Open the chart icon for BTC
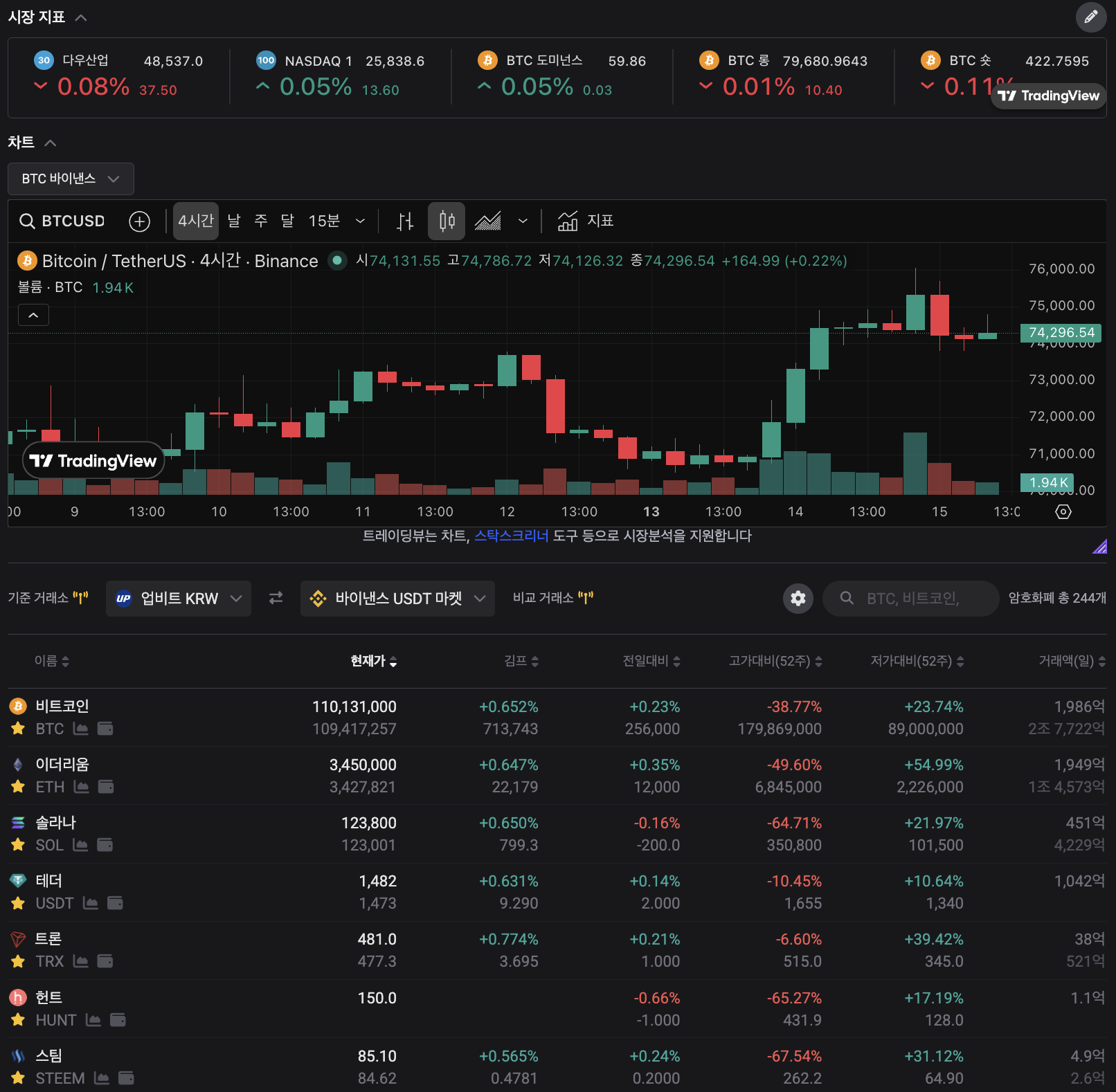This screenshot has width=1116, height=1092. 81,728
